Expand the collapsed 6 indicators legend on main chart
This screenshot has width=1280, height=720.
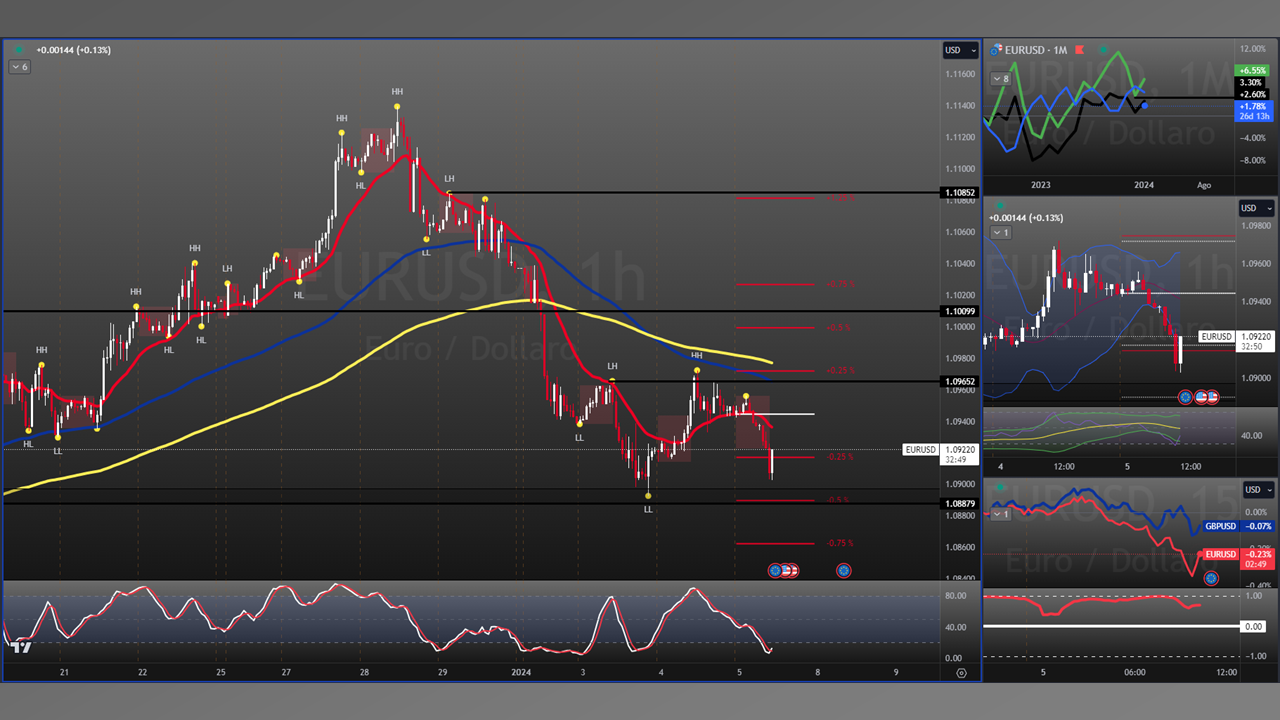pyautogui.click(x=20, y=67)
